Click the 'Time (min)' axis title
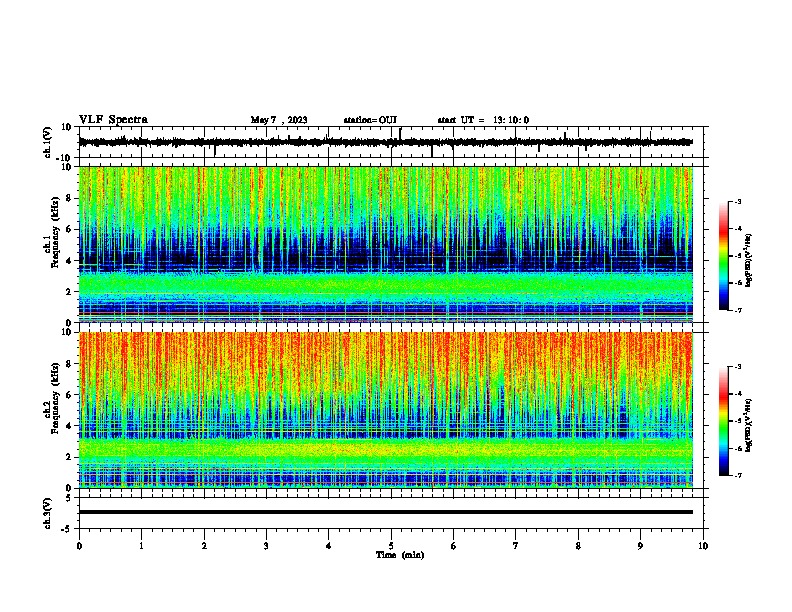 400,555
